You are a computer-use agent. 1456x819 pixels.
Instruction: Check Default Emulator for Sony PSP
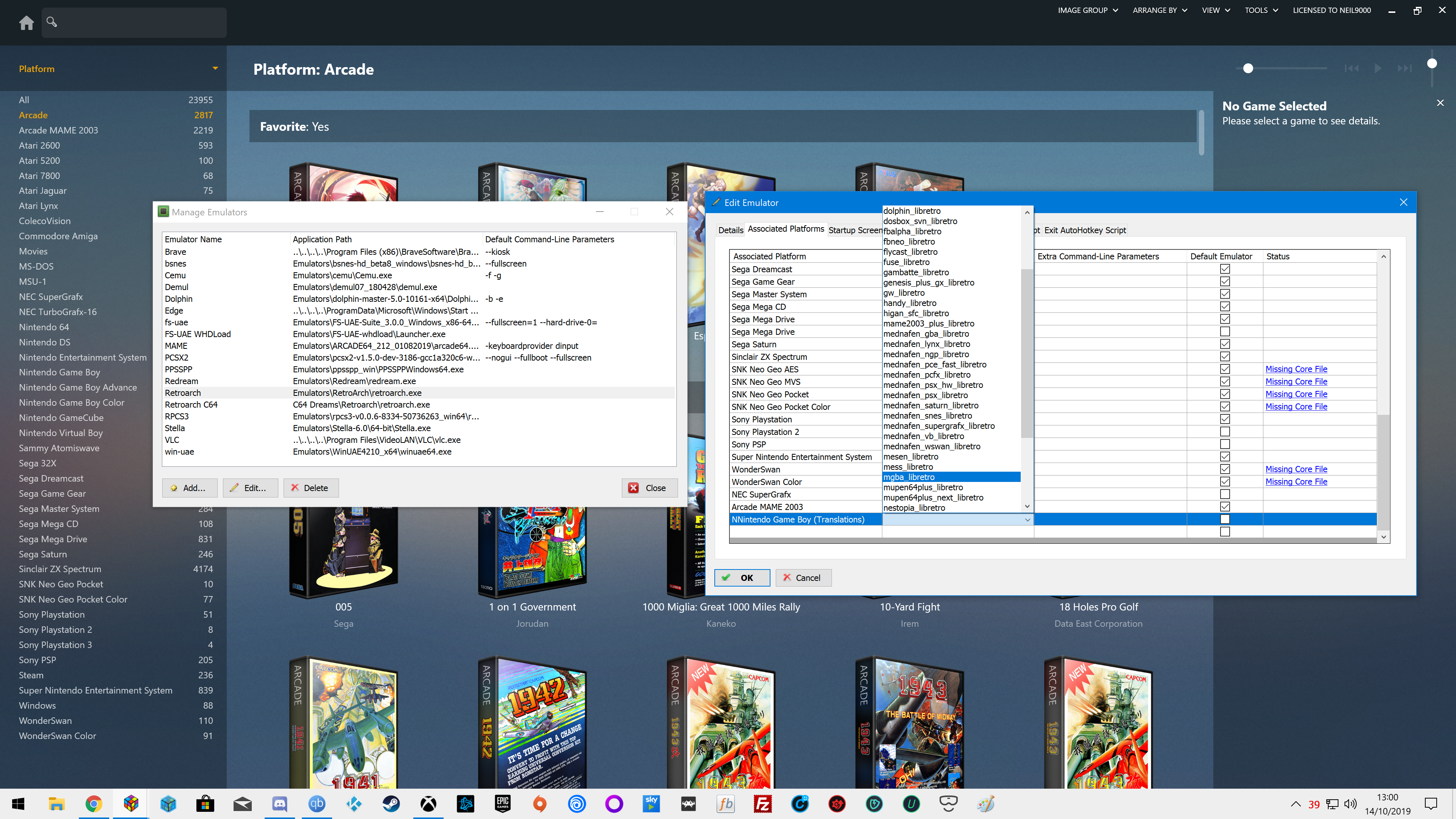coord(1225,444)
